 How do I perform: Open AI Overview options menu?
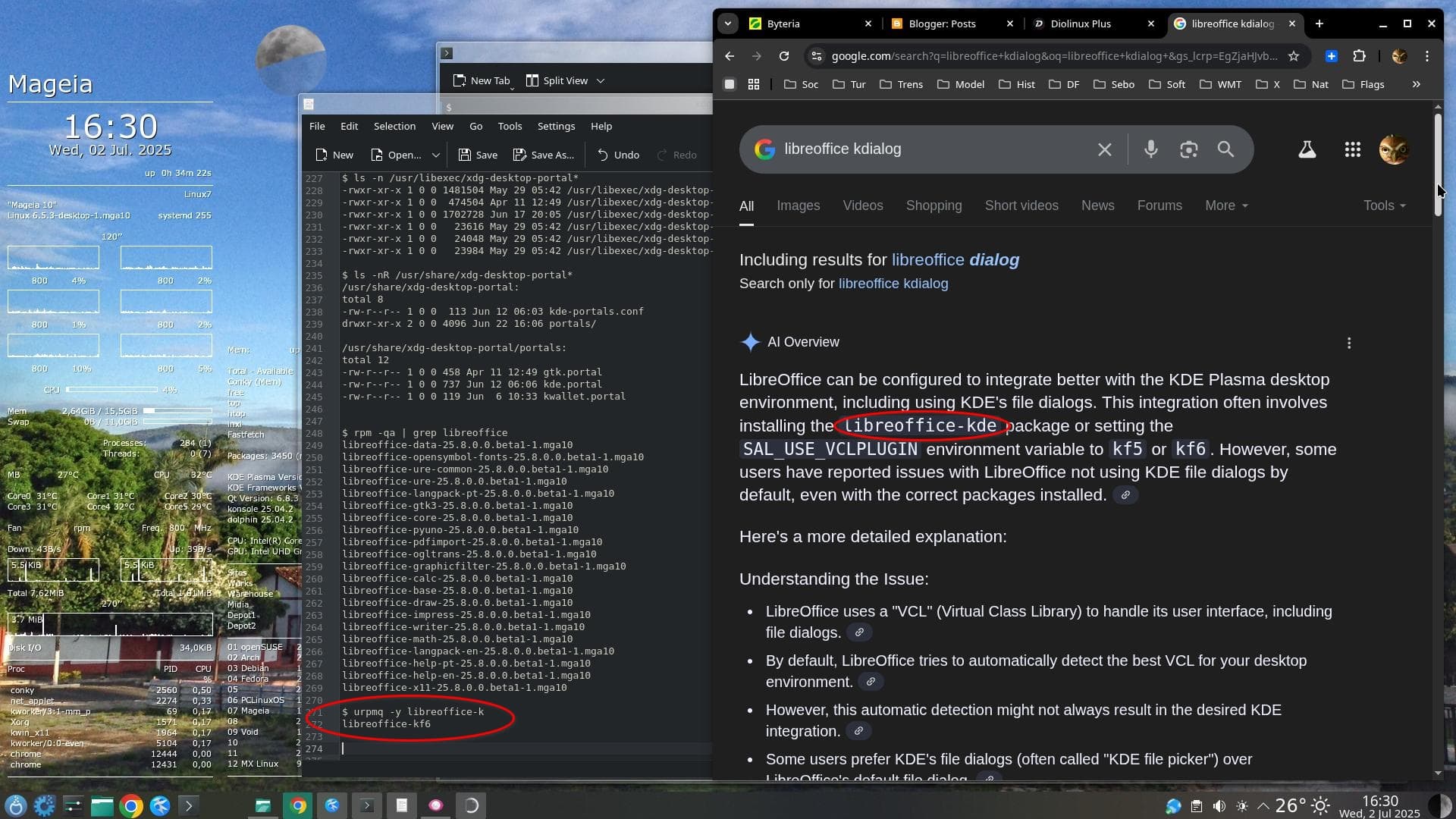(x=1349, y=344)
